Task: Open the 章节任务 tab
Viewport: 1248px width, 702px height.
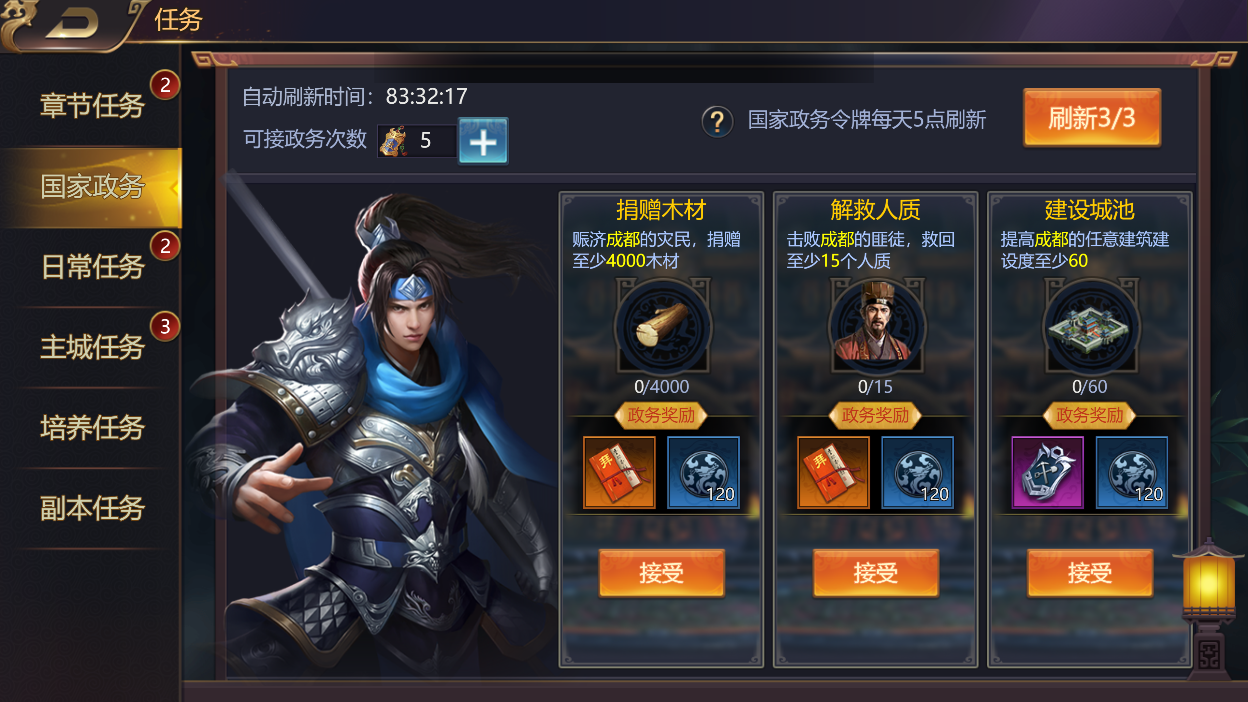Action: [x=92, y=105]
